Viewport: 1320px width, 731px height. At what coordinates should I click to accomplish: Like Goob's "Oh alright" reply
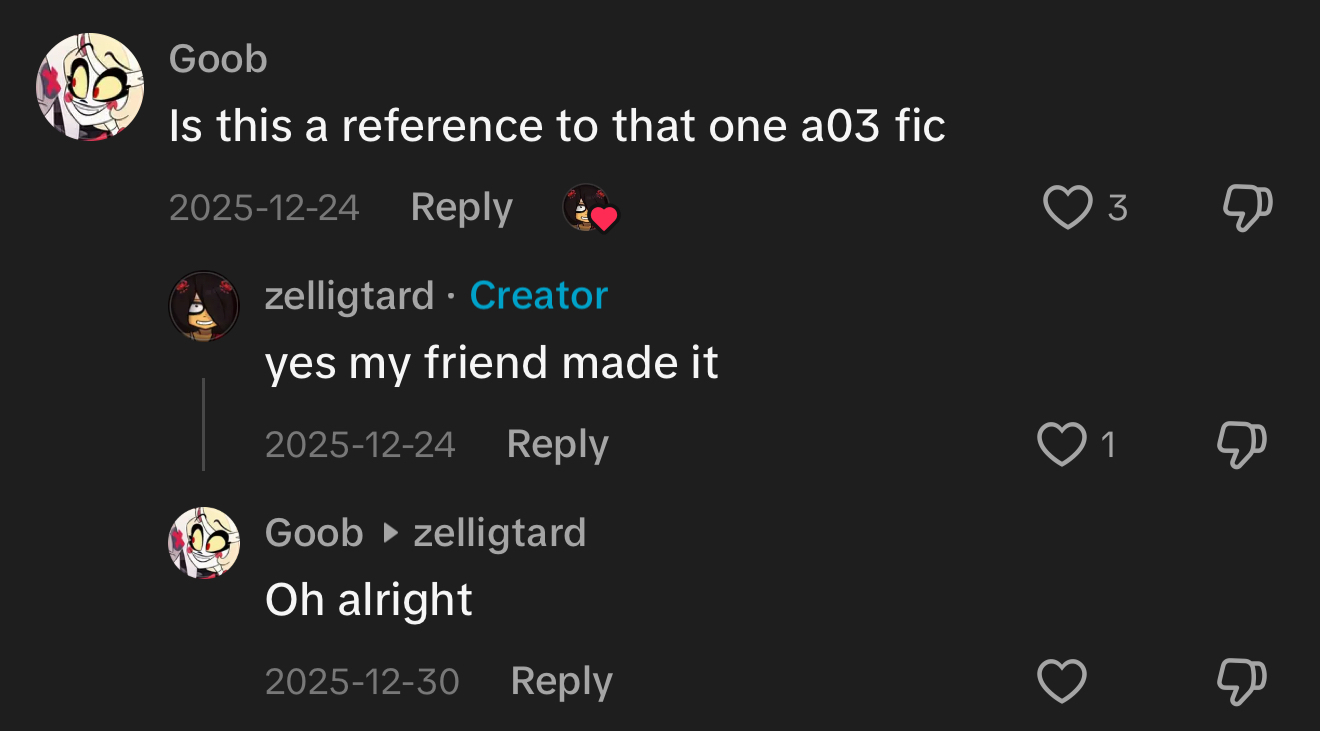click(1061, 682)
